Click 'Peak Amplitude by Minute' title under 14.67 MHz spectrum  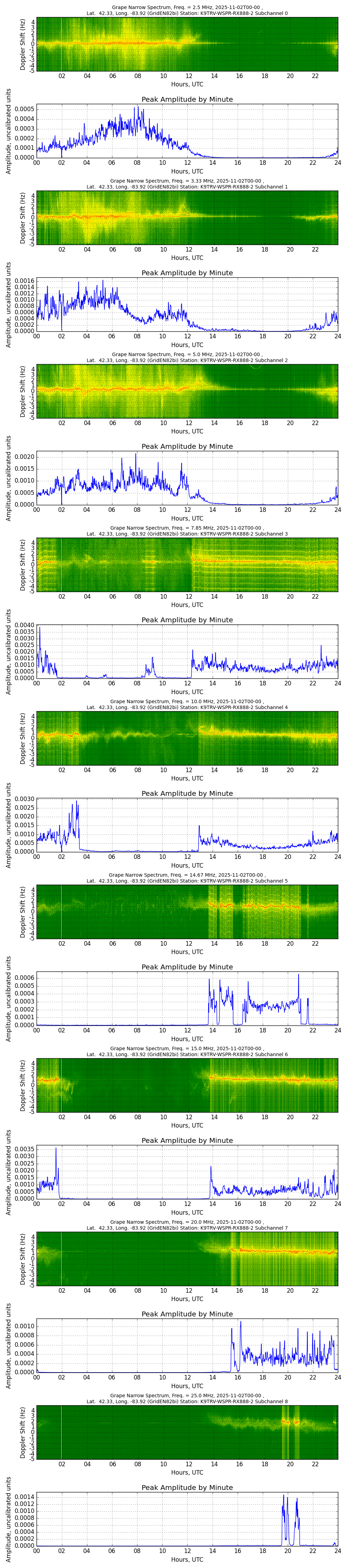point(187,967)
